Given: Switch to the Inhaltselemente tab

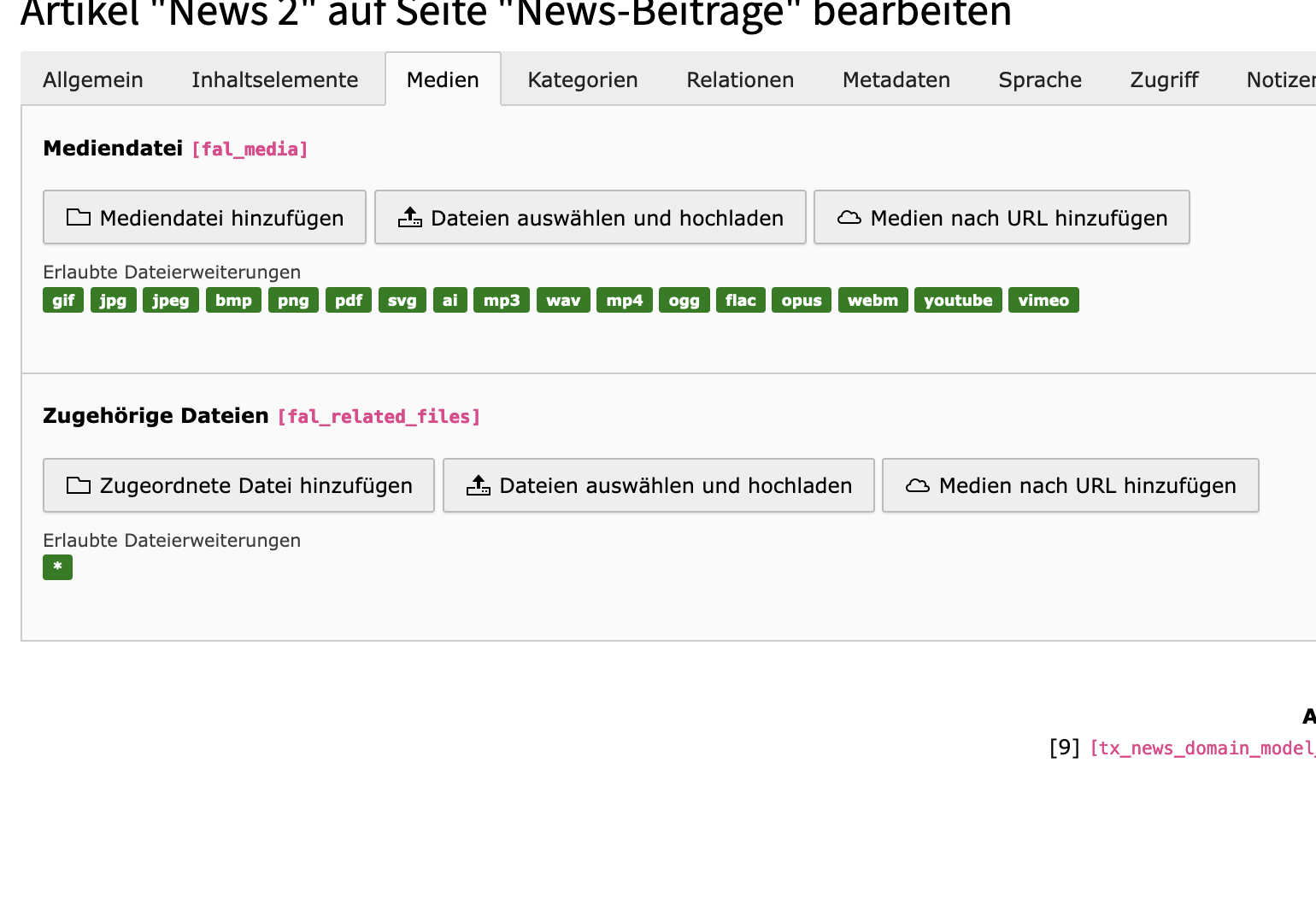Looking at the screenshot, I should pos(274,79).
